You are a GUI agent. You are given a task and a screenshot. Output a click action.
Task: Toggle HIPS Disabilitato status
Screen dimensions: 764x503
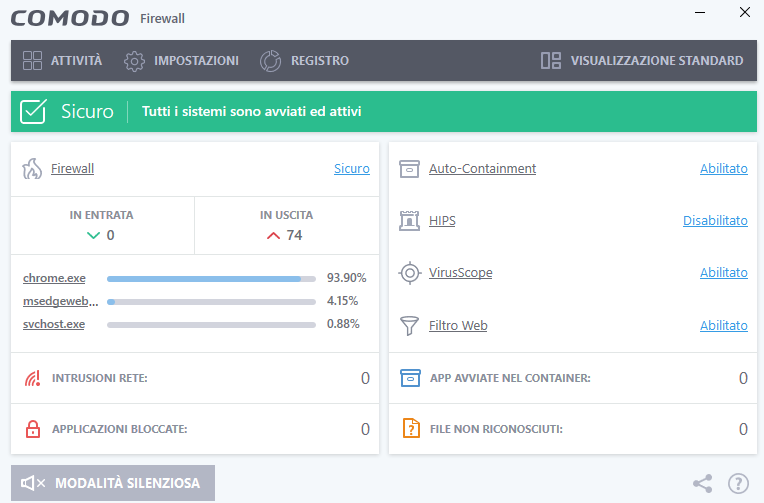(x=715, y=220)
